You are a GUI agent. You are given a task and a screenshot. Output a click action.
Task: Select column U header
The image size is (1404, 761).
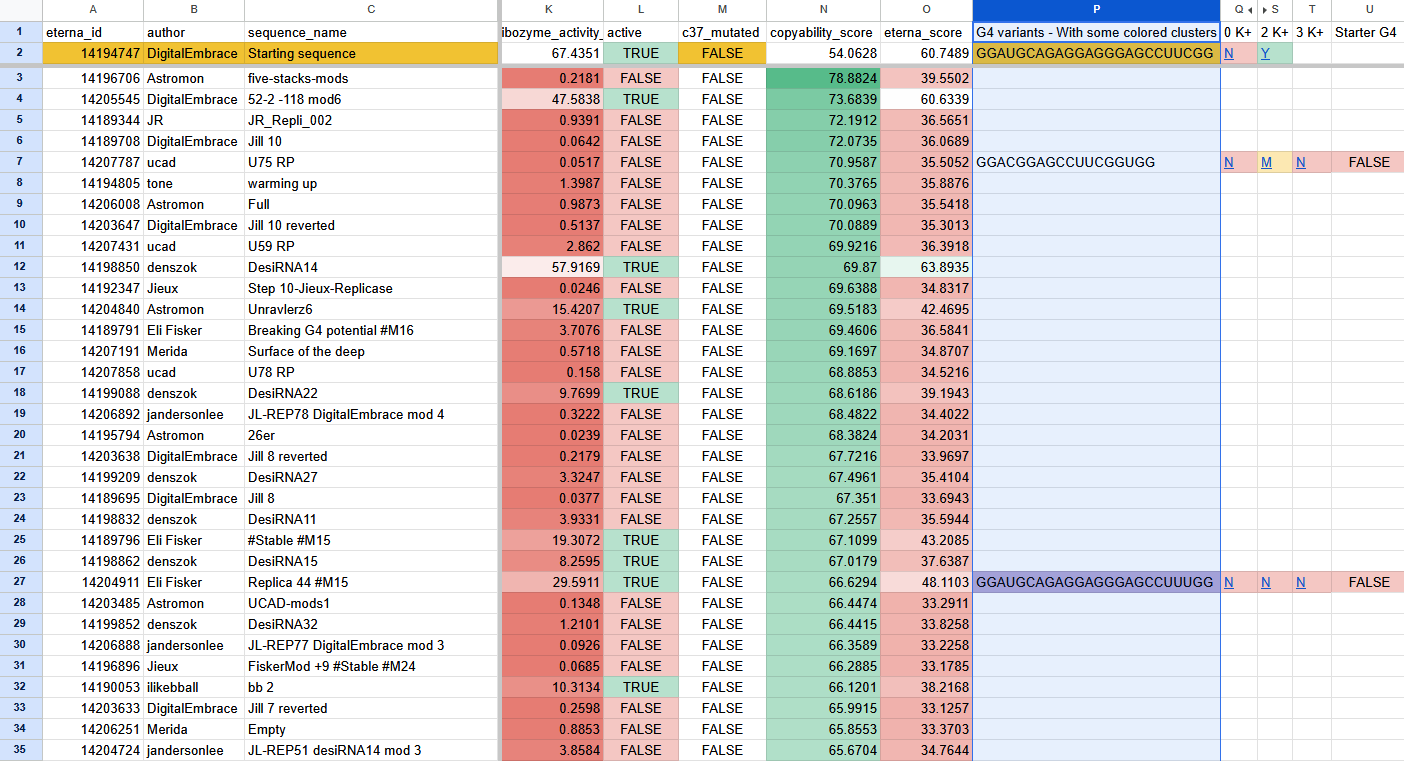tap(1367, 10)
